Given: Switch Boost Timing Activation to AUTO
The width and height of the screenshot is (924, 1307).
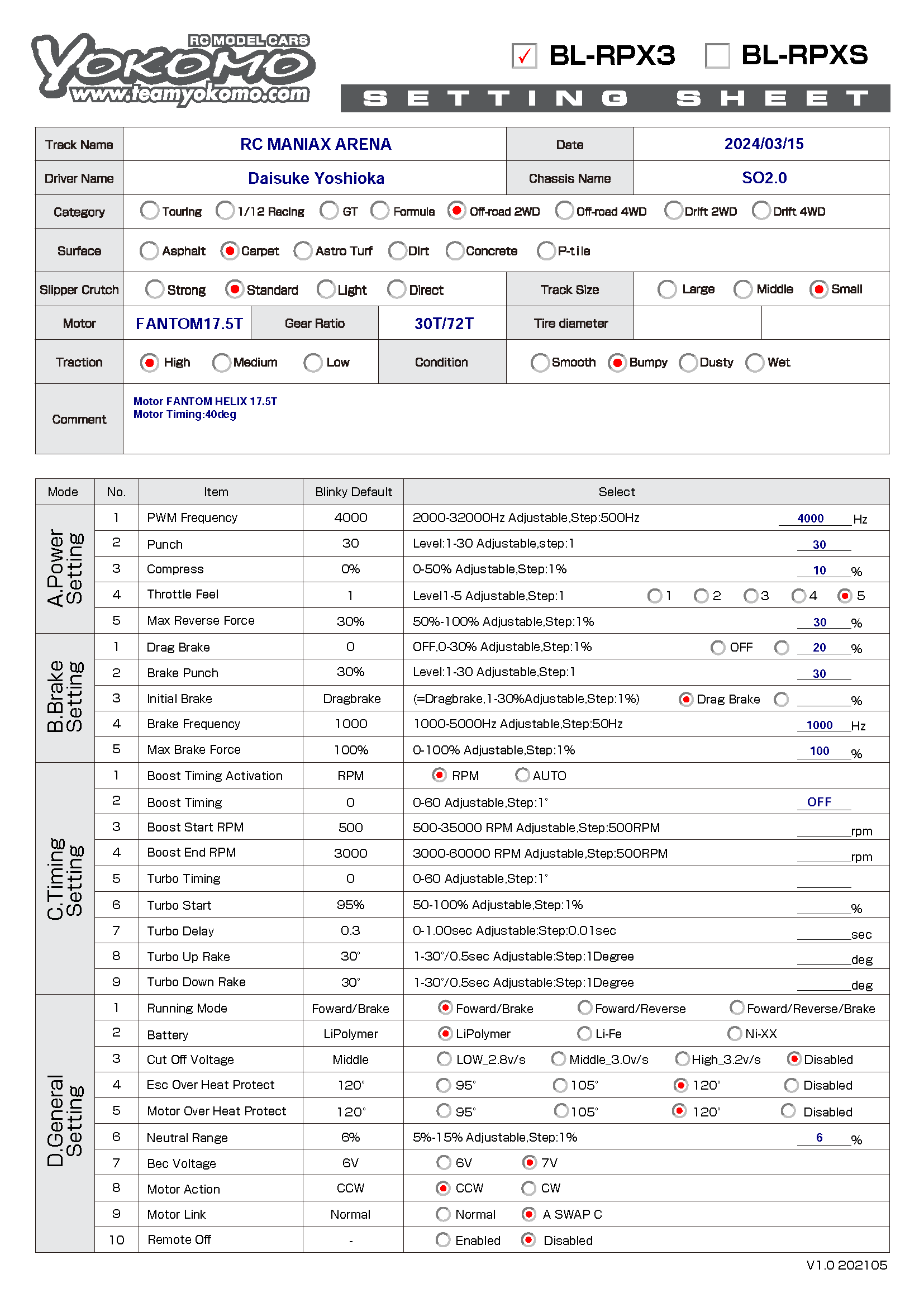Looking at the screenshot, I should [522, 774].
